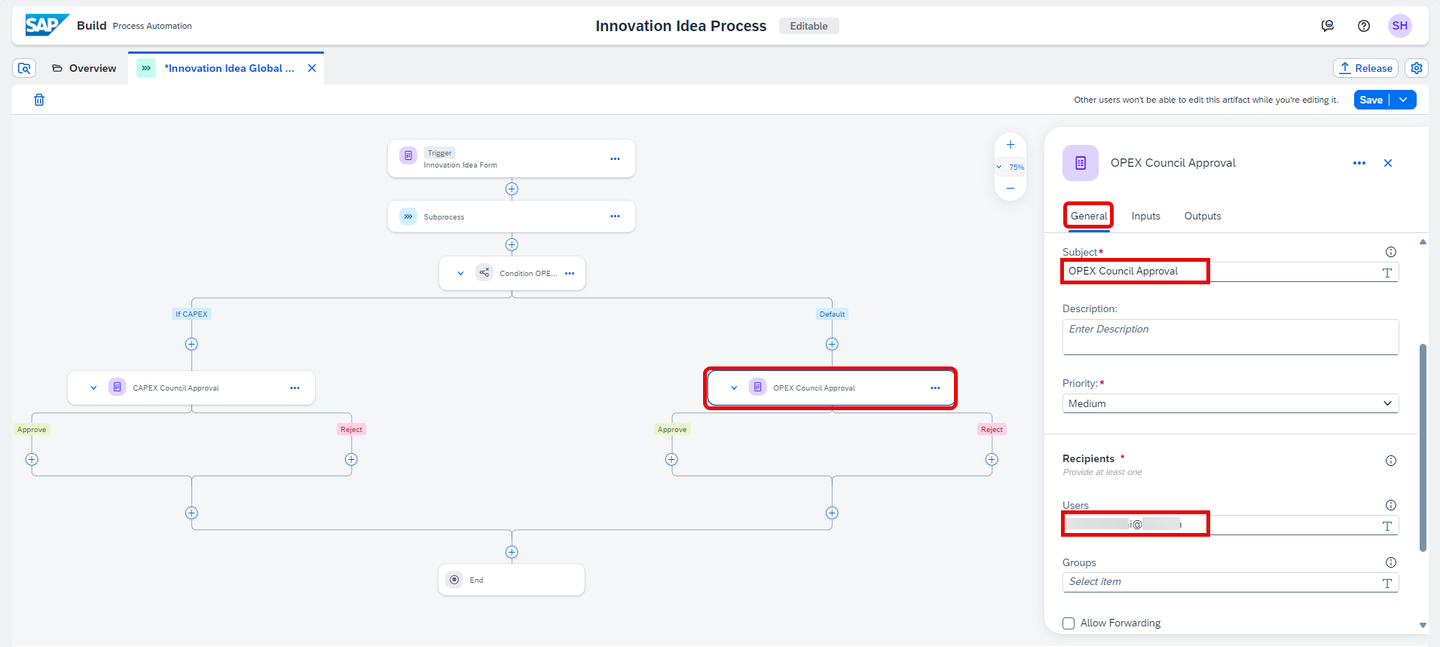The image size is (1440, 647).
Task: Add step under CAPEX Reject branch
Action: (x=351, y=460)
